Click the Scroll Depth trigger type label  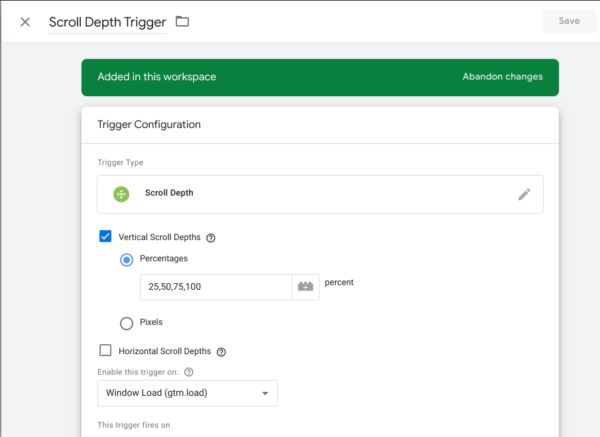point(168,194)
